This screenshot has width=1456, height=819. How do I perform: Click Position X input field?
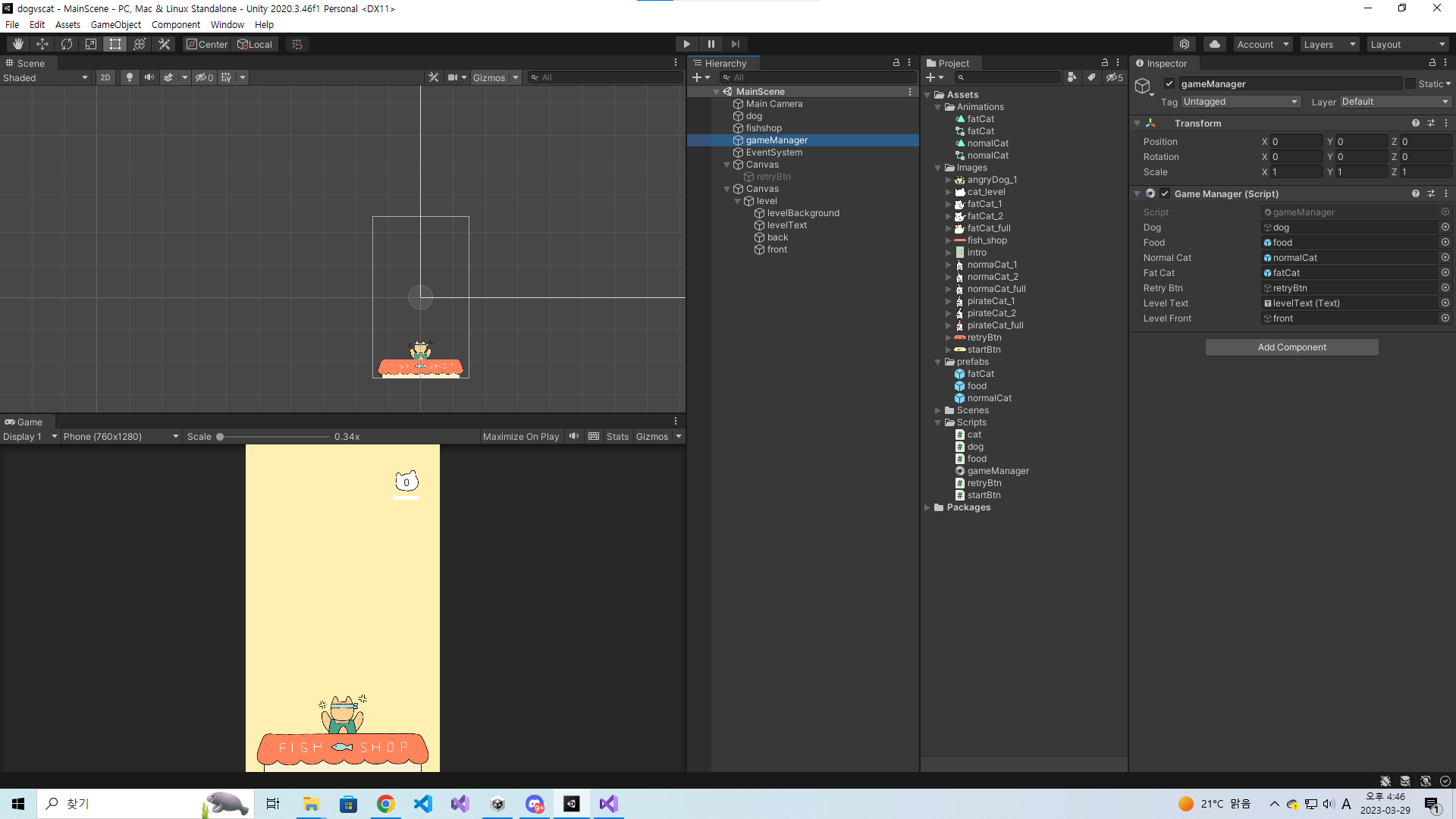click(x=1297, y=142)
